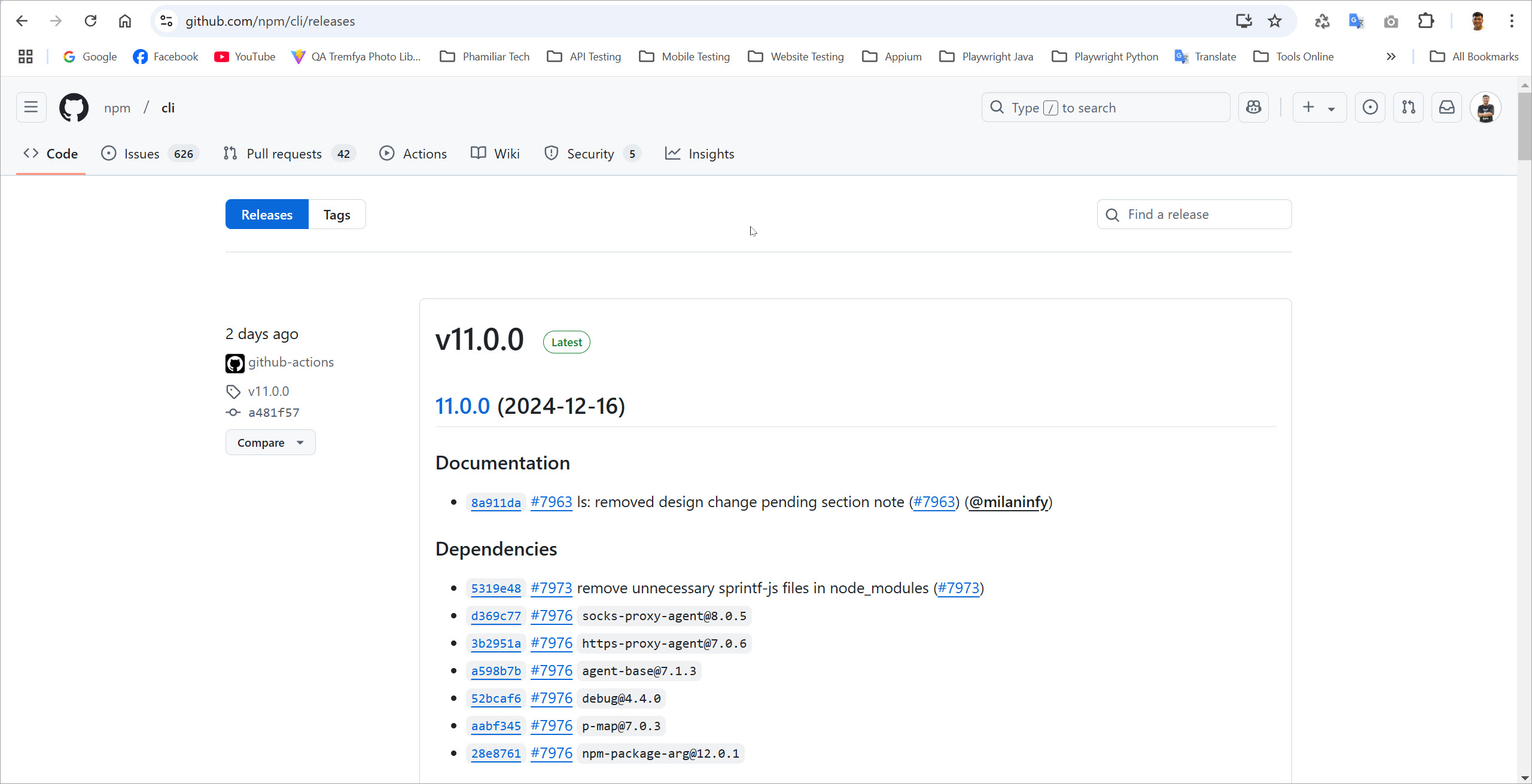Click the install app icon in address bar

[x=1244, y=22]
